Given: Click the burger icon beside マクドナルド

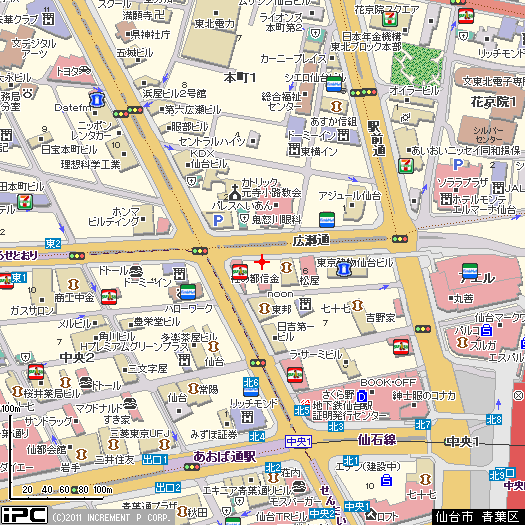Looking at the screenshot, I should tap(130, 404).
